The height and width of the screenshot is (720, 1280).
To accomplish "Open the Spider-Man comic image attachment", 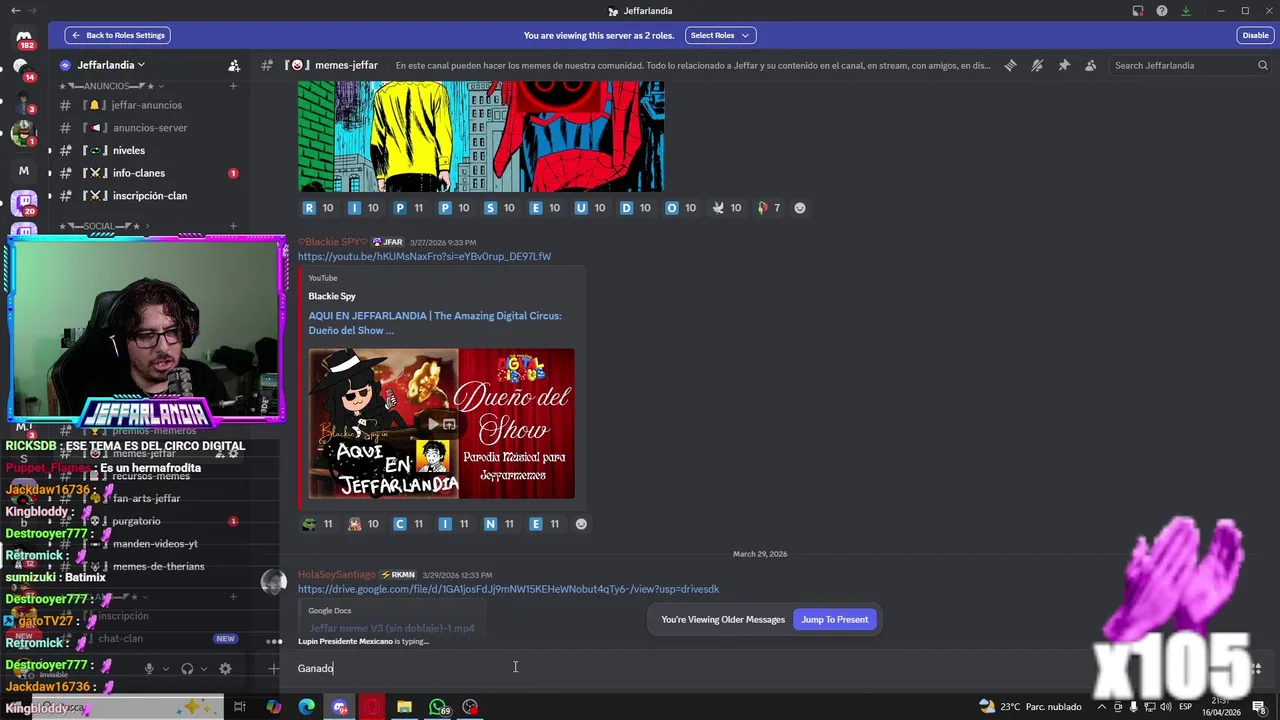I will (481, 136).
